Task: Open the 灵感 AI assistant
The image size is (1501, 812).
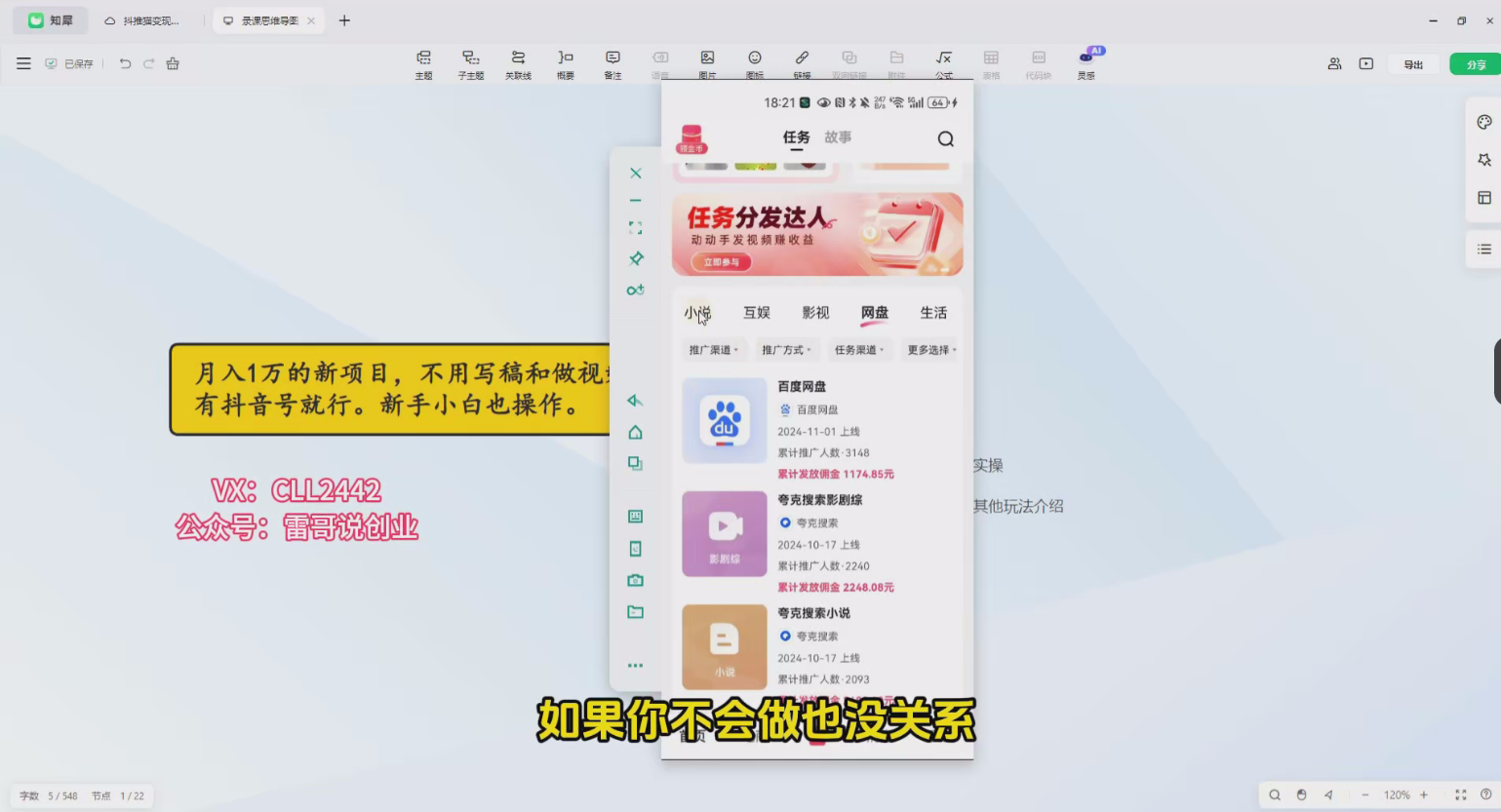Action: point(1086,63)
